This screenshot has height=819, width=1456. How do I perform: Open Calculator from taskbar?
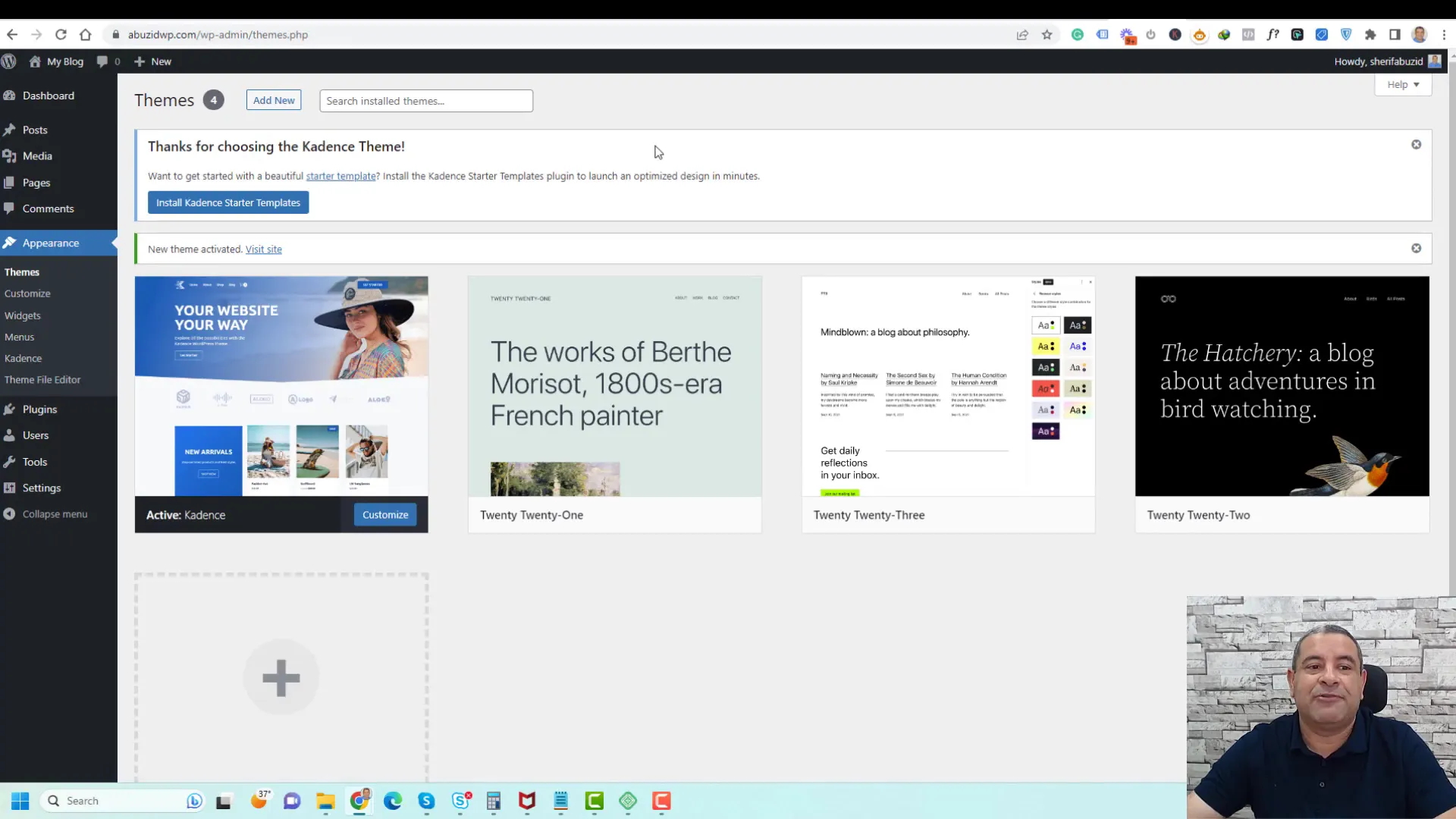click(494, 801)
